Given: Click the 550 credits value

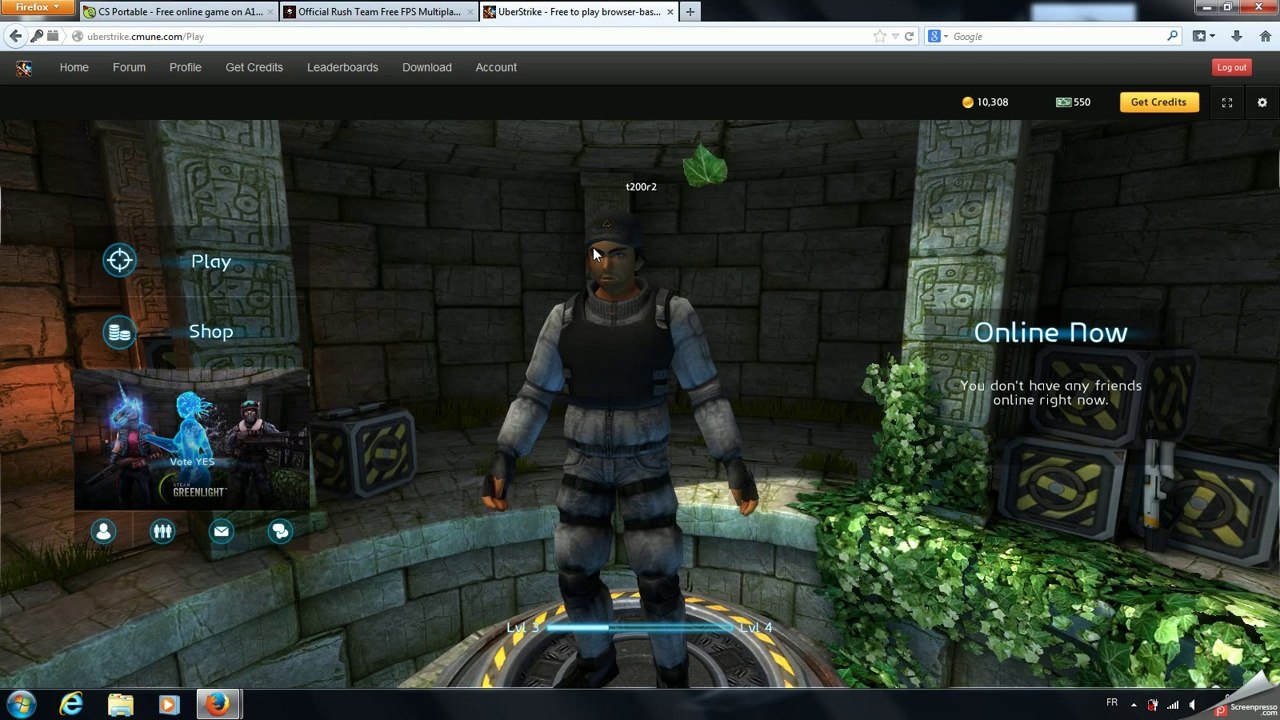Looking at the screenshot, I should (1082, 102).
